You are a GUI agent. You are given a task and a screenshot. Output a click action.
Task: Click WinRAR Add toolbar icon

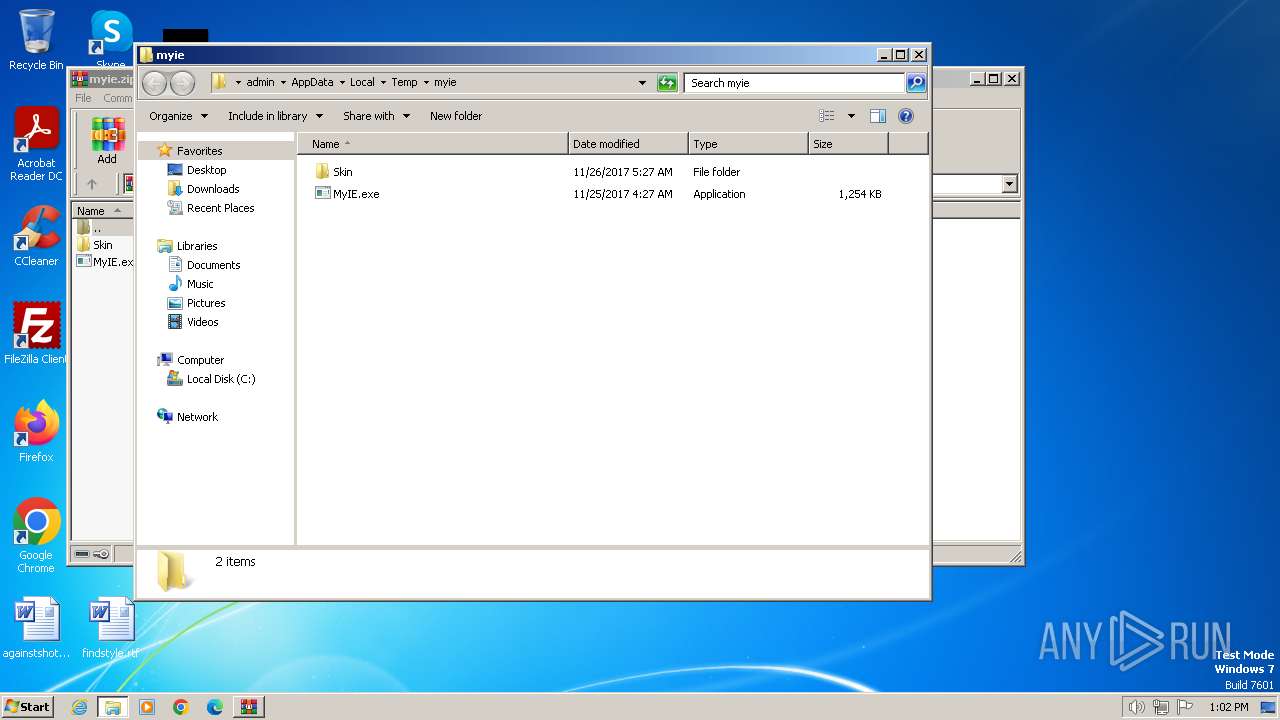coord(107,141)
